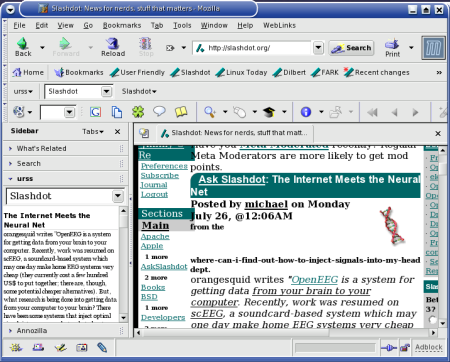
Task: Open the Print options dropdown arrow
Action: pos(411,48)
